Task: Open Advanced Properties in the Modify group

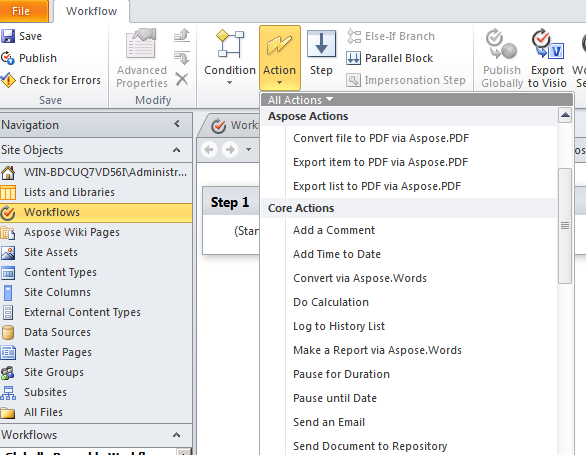Action: click(x=142, y=58)
